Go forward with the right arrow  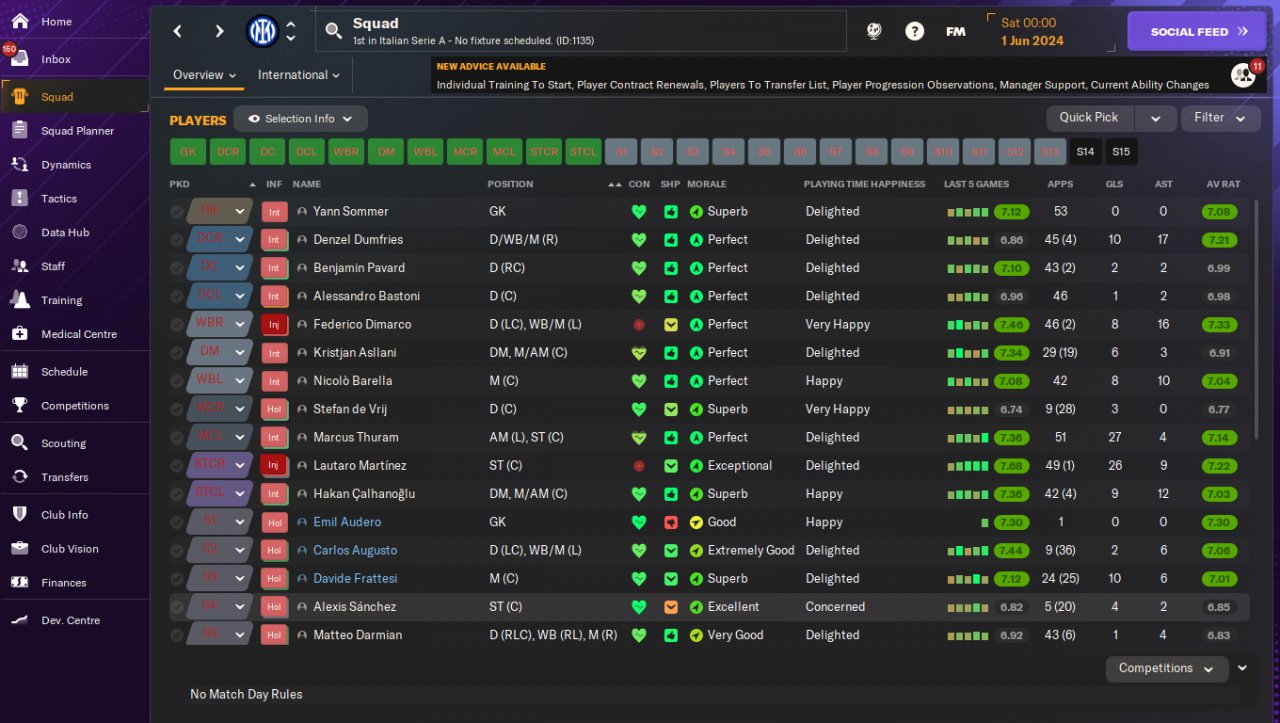coord(219,31)
